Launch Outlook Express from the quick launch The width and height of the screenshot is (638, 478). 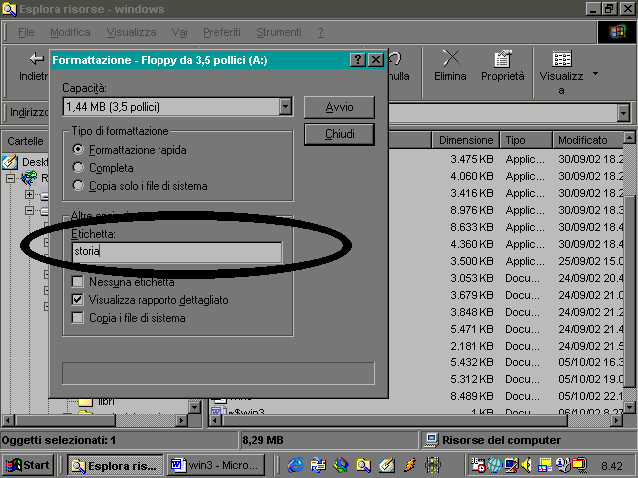(318, 465)
